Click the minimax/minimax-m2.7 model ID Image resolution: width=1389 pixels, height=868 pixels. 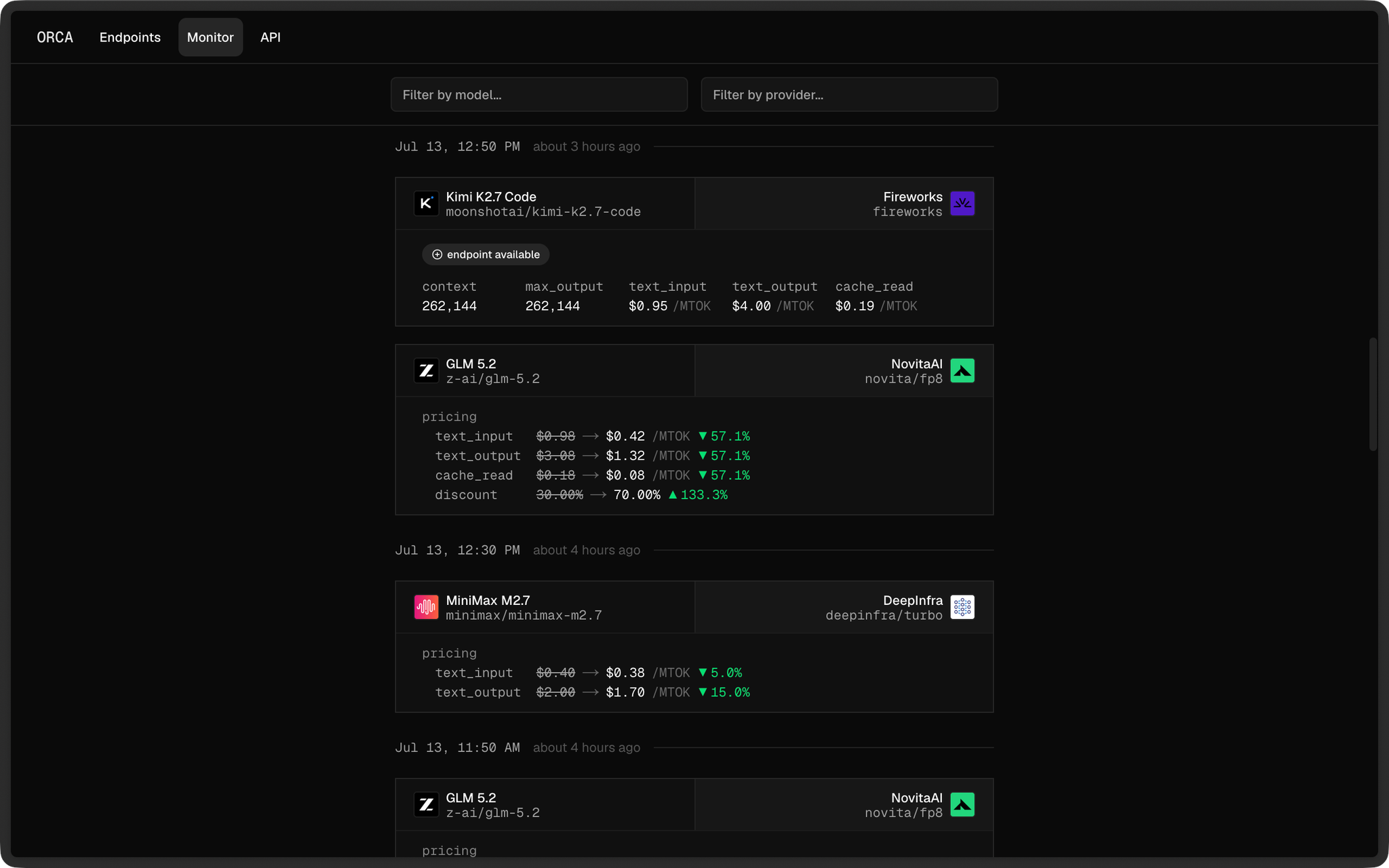tap(524, 616)
